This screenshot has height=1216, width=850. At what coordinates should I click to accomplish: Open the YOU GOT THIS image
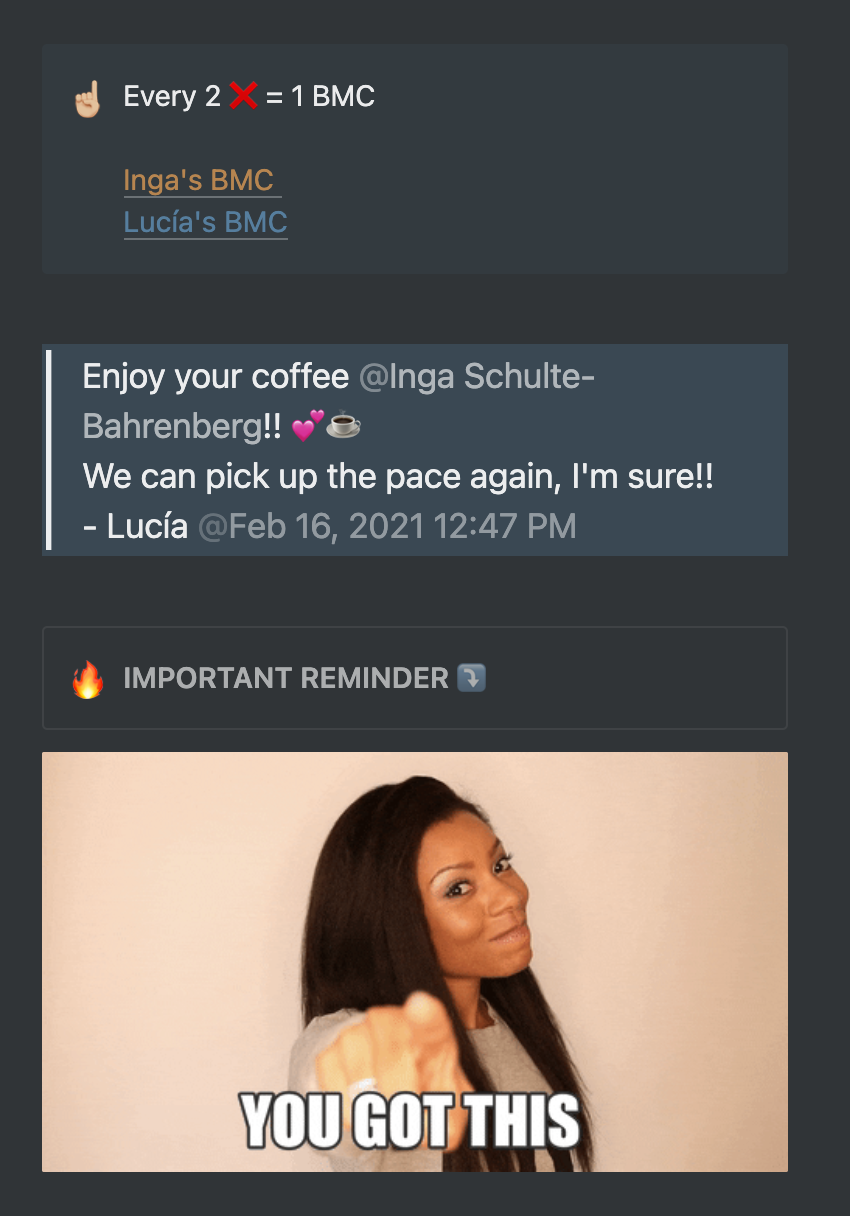[415, 962]
